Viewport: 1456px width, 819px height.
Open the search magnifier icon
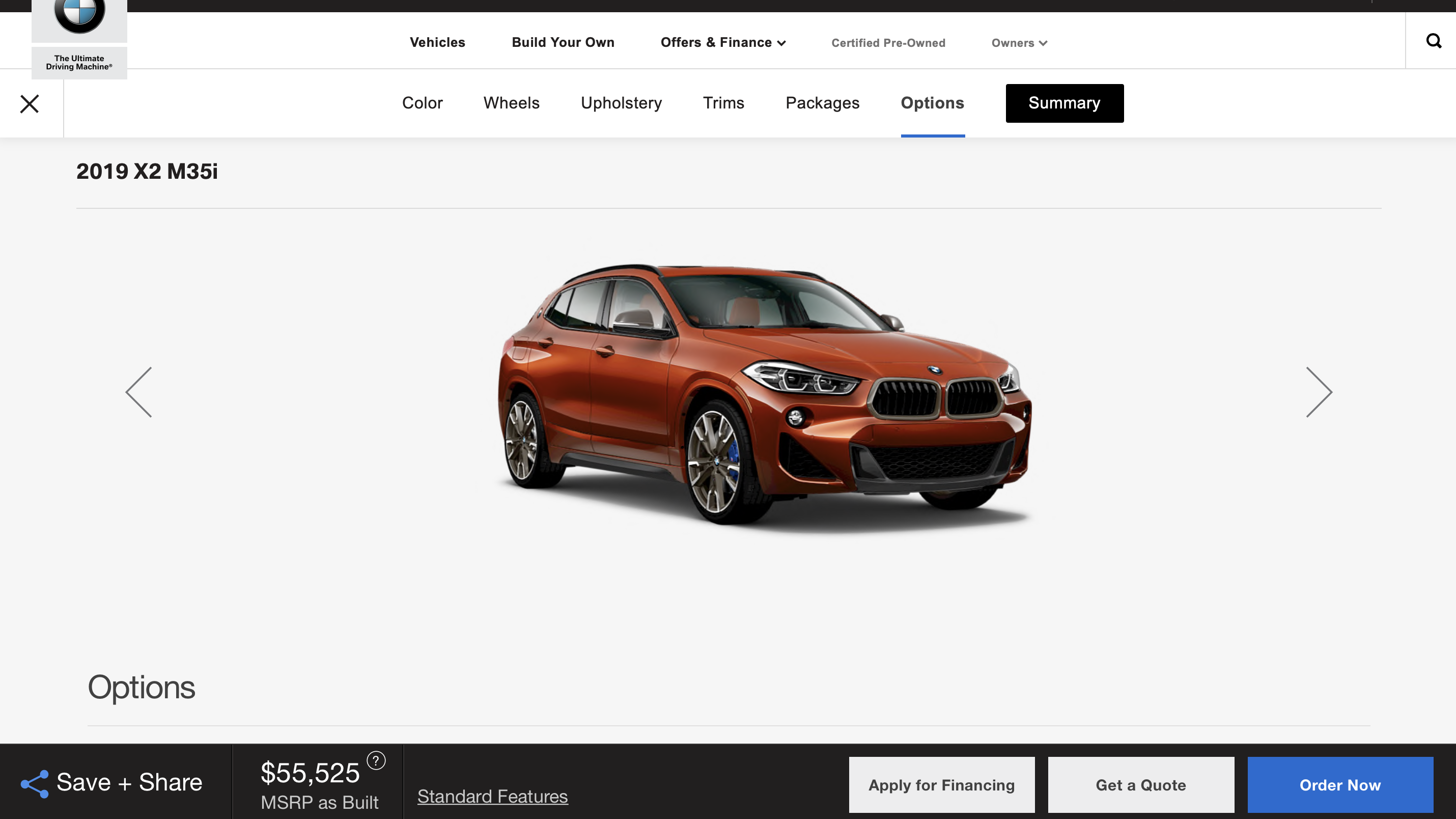coord(1434,41)
